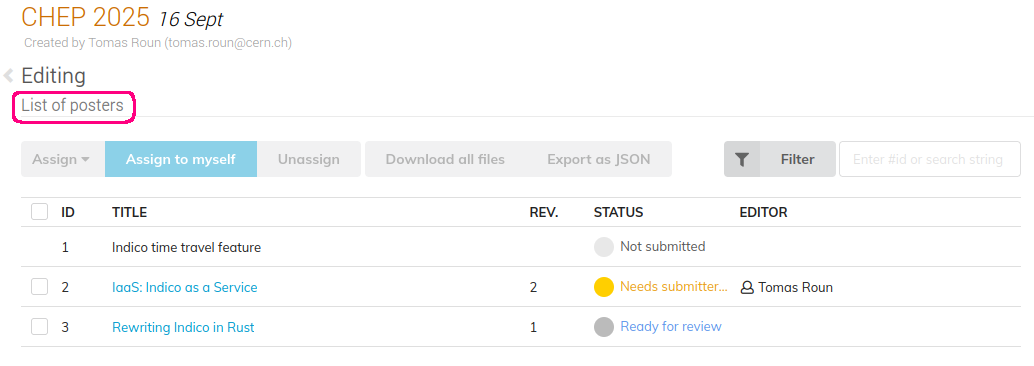Click the gray Ready for review circle

pyautogui.click(x=604, y=327)
